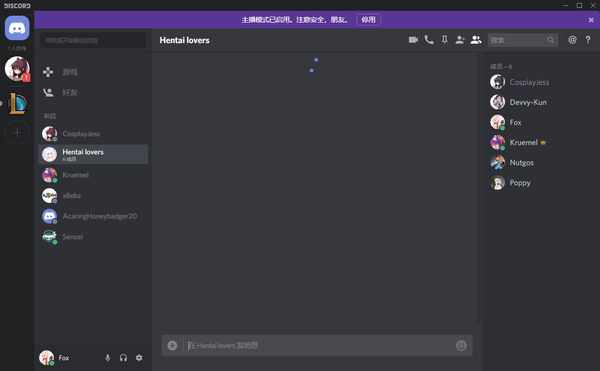Screen dimensions: 600x371
Task: Open the server with anime girl avatar
Action: click(17, 68)
